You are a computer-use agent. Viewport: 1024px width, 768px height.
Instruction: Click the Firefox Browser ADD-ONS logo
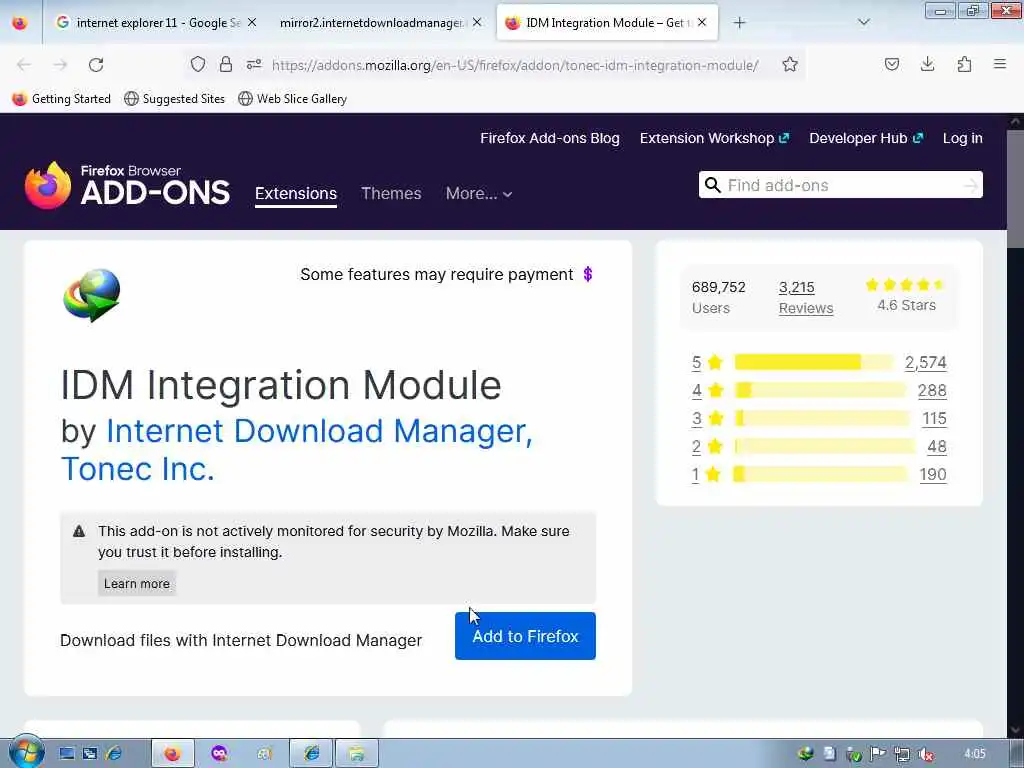(127, 185)
